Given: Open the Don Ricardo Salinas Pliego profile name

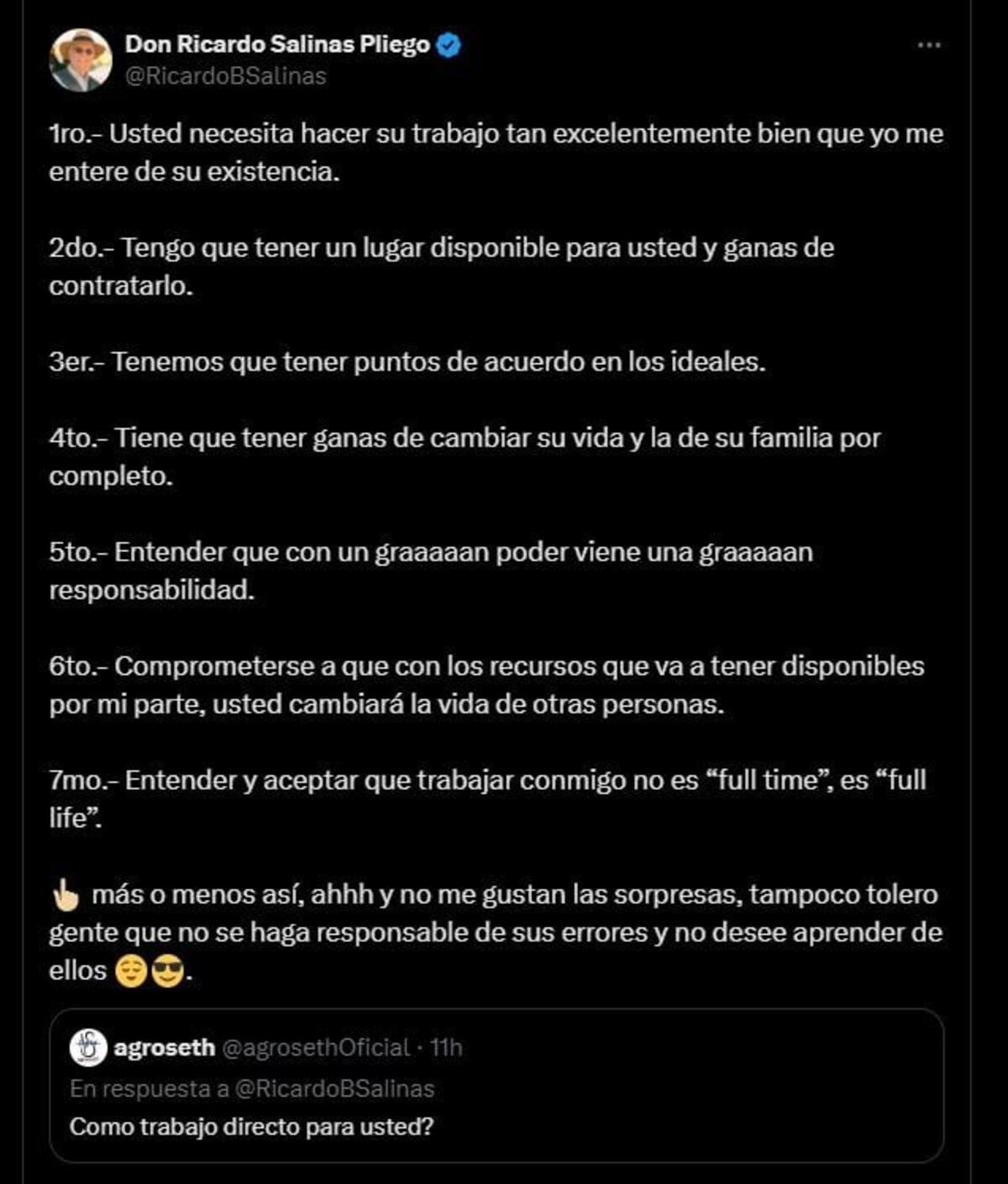Looking at the screenshot, I should 277,45.
